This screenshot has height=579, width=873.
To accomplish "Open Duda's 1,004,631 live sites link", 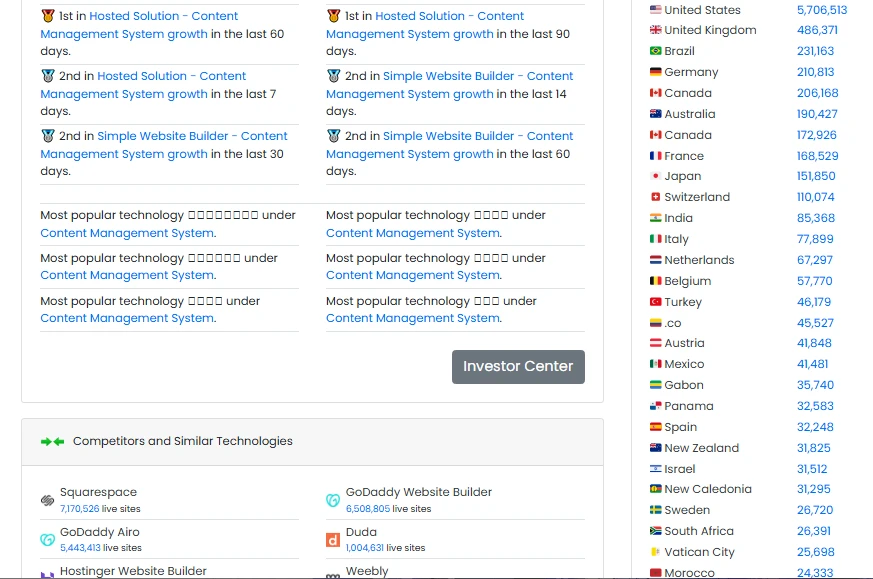I will click(364, 548).
